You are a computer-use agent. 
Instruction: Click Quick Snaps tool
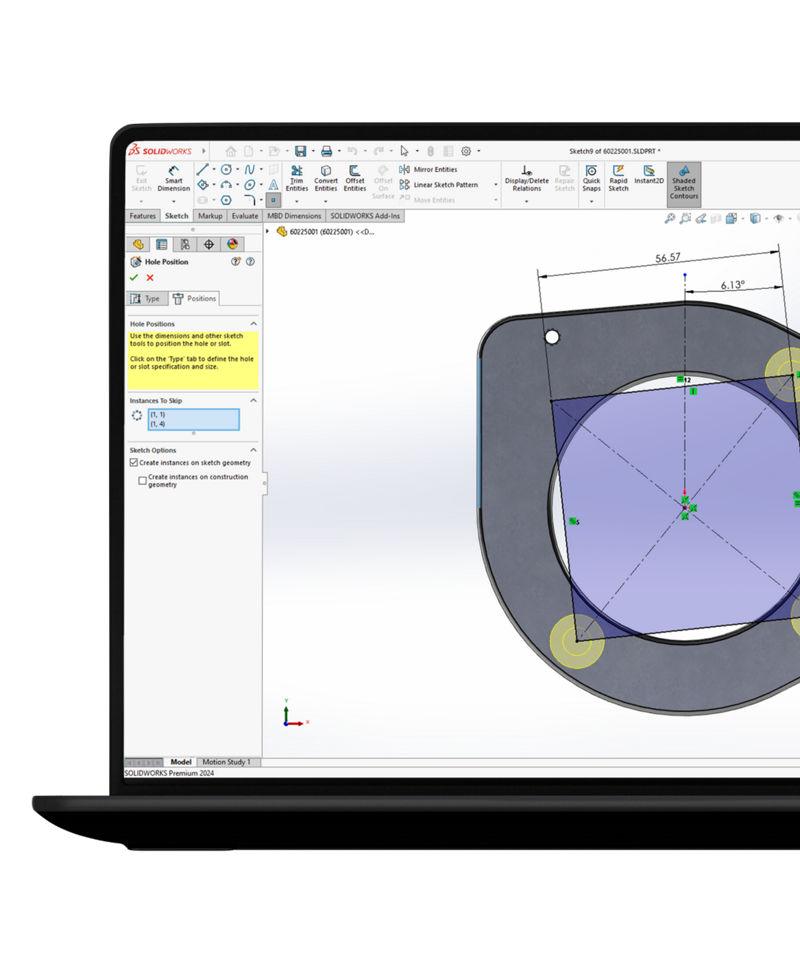coord(591,178)
